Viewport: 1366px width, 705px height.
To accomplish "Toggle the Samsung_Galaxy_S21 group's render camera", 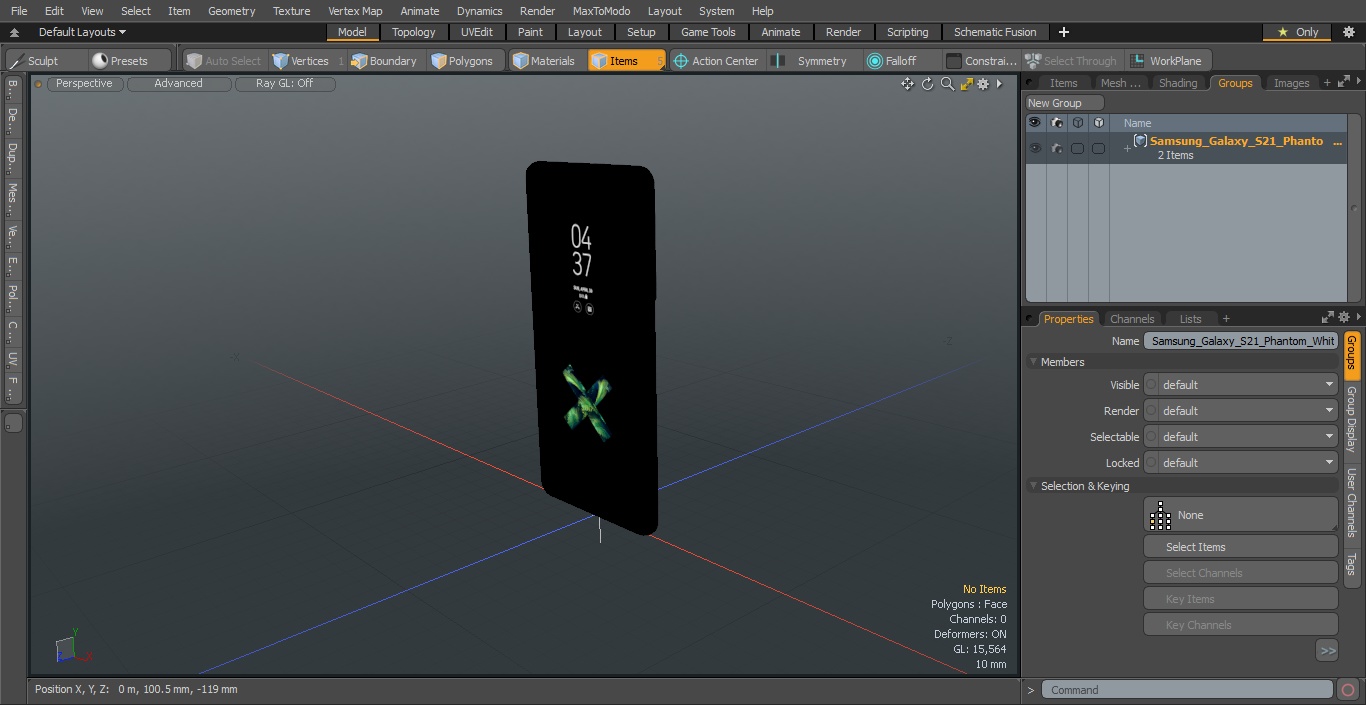I will (1057, 148).
